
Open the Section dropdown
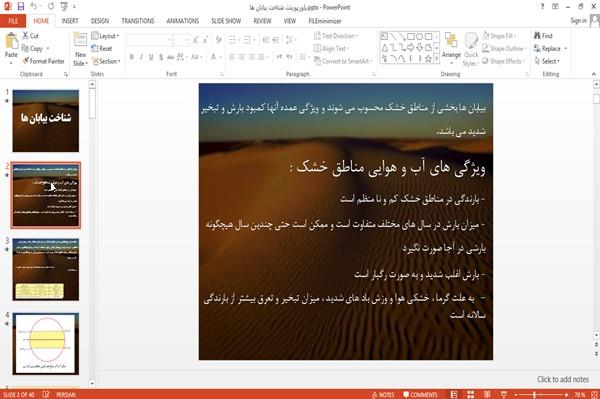106,61
